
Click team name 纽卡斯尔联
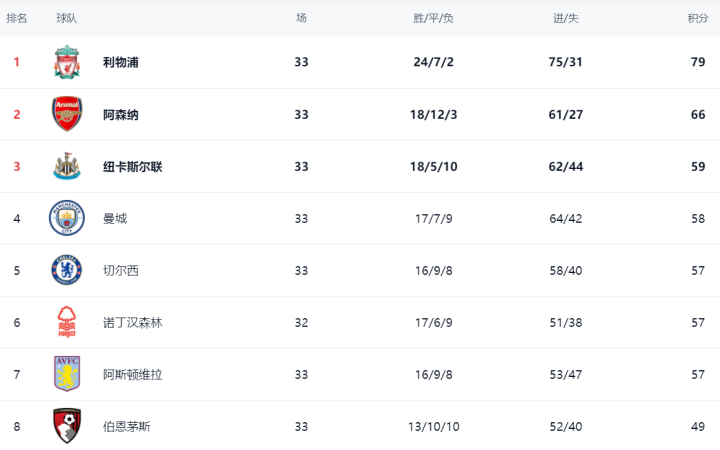coord(133,166)
